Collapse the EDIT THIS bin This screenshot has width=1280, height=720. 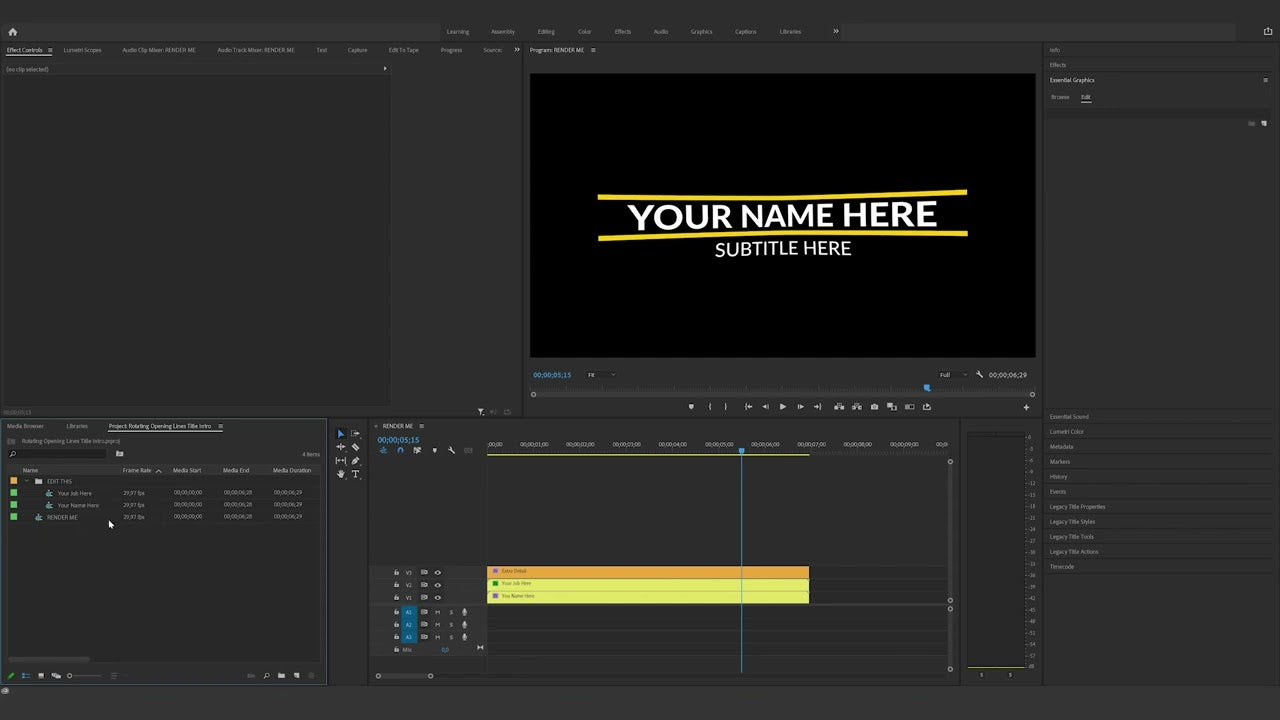[26, 481]
